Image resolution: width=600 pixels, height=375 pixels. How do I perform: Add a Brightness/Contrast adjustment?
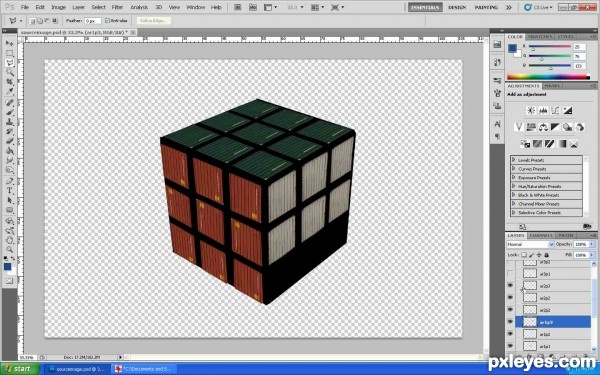click(531, 111)
